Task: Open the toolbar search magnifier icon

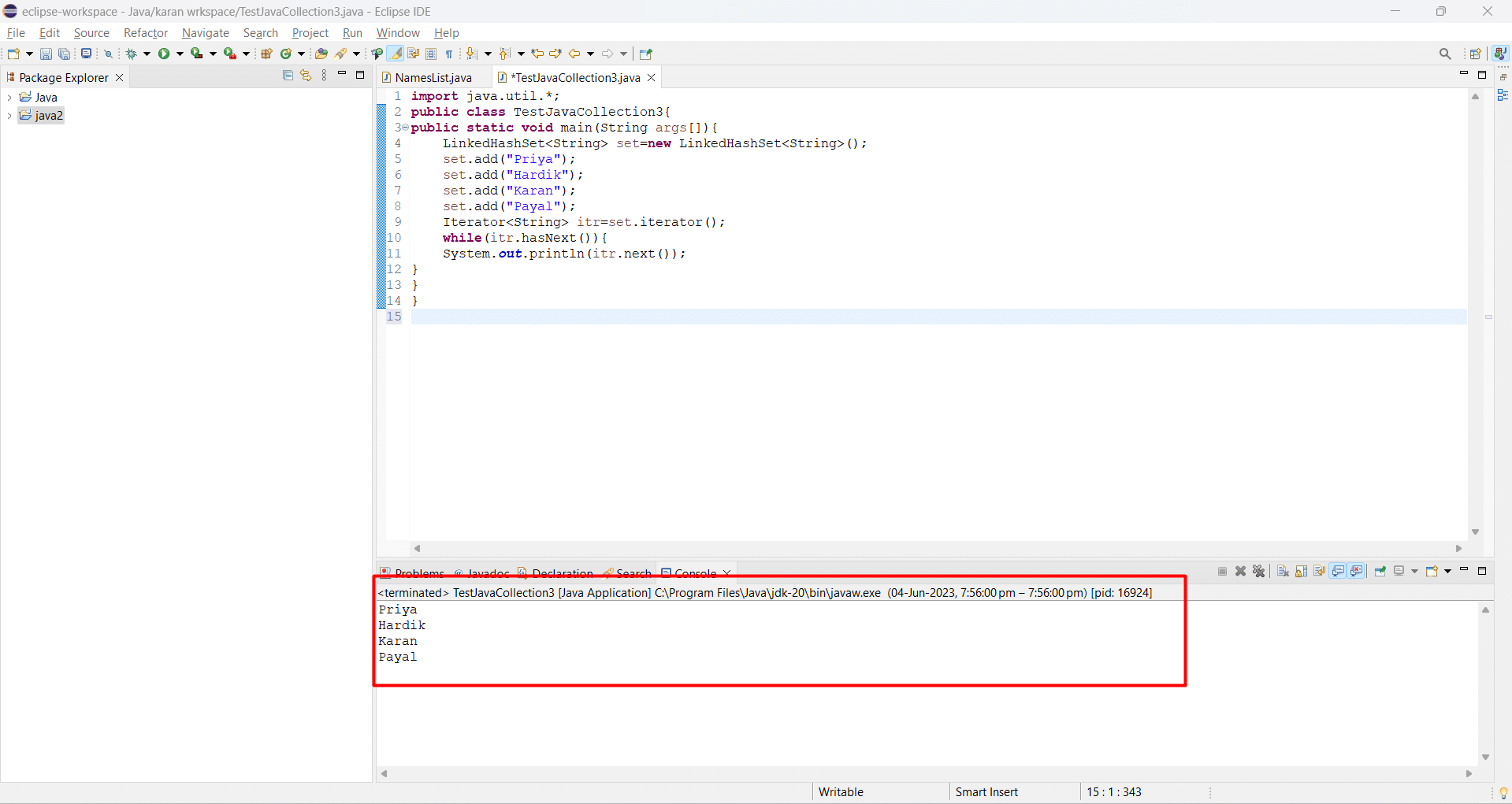Action: (x=1445, y=54)
